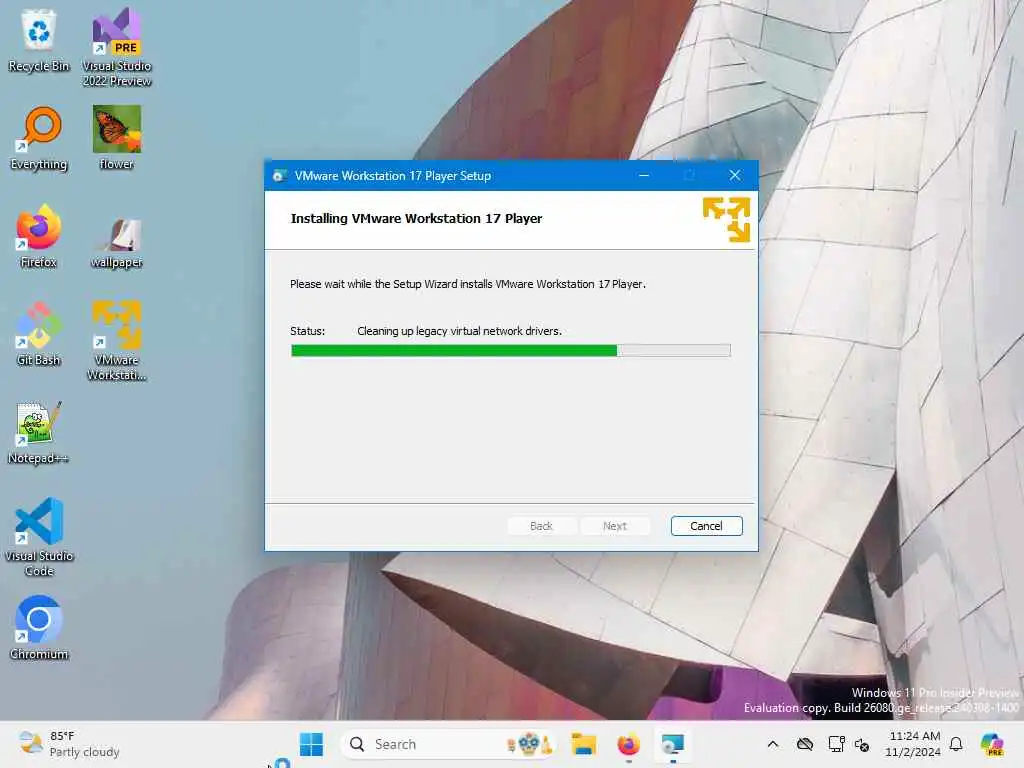Open the network display tray icon
1024x768 pixels.
point(836,744)
